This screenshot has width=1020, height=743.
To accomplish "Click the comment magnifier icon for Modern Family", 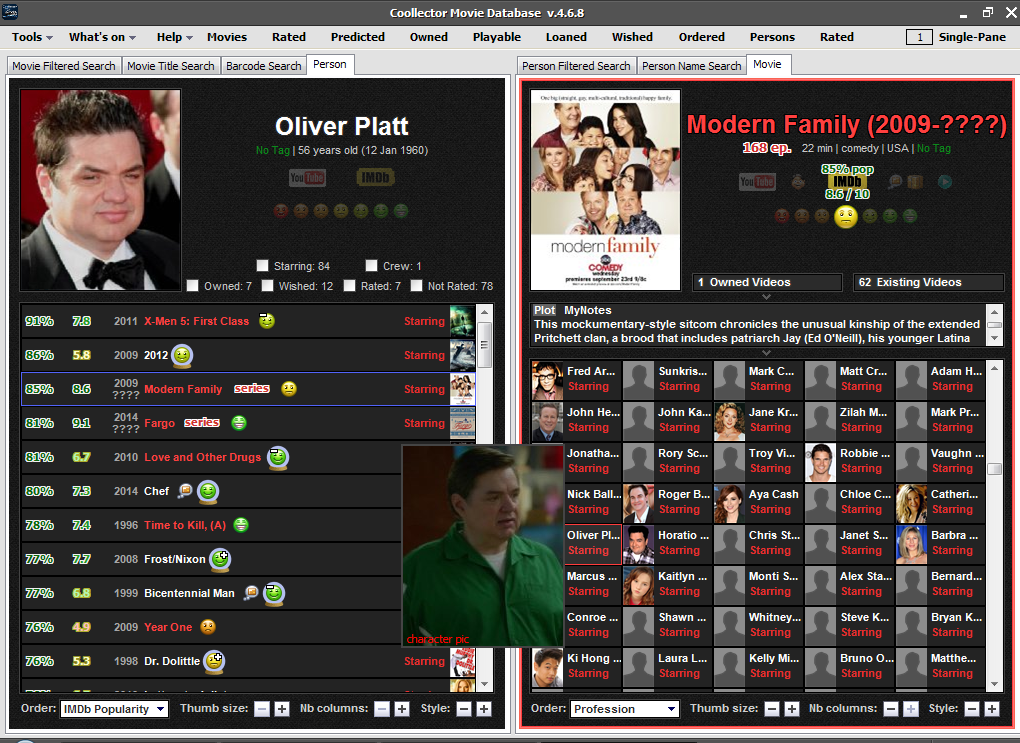I will [896, 182].
